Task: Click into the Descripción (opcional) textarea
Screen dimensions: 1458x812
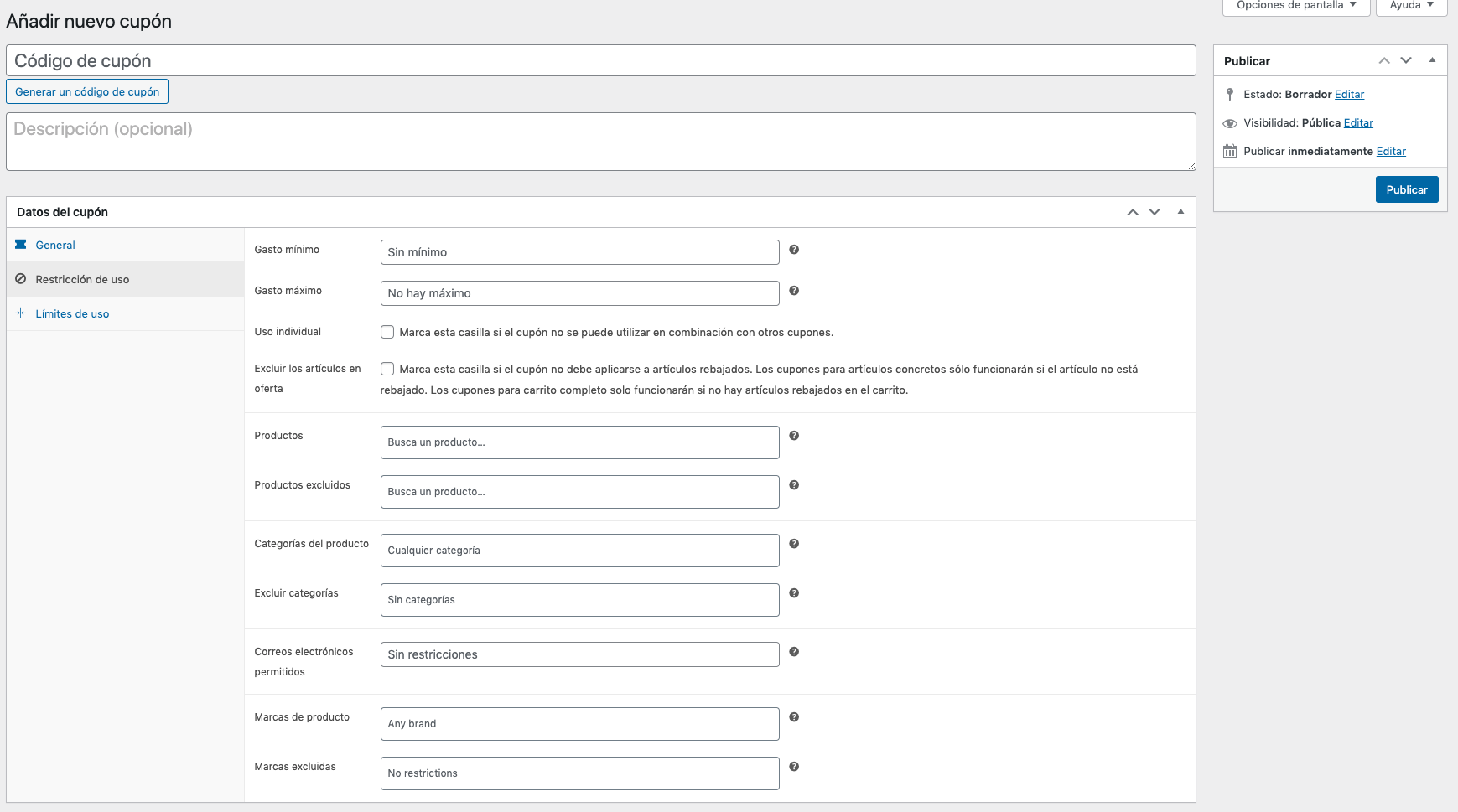Action: point(600,142)
